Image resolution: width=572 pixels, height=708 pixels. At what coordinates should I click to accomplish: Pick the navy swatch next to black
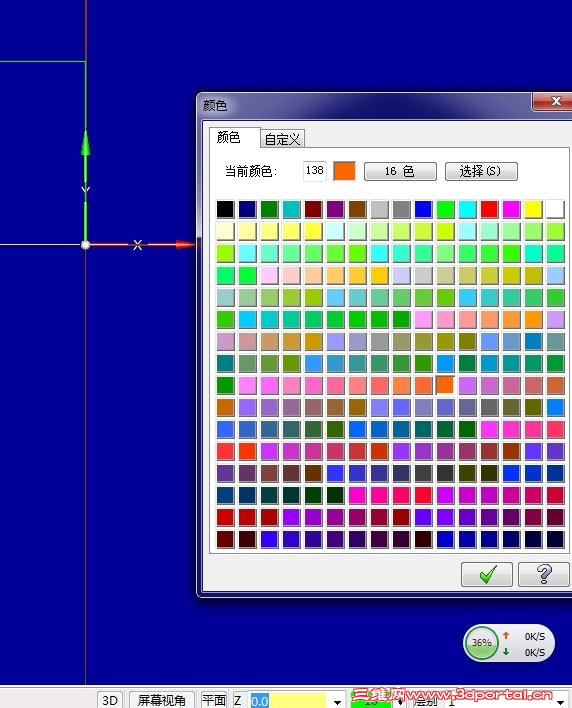coord(247,210)
